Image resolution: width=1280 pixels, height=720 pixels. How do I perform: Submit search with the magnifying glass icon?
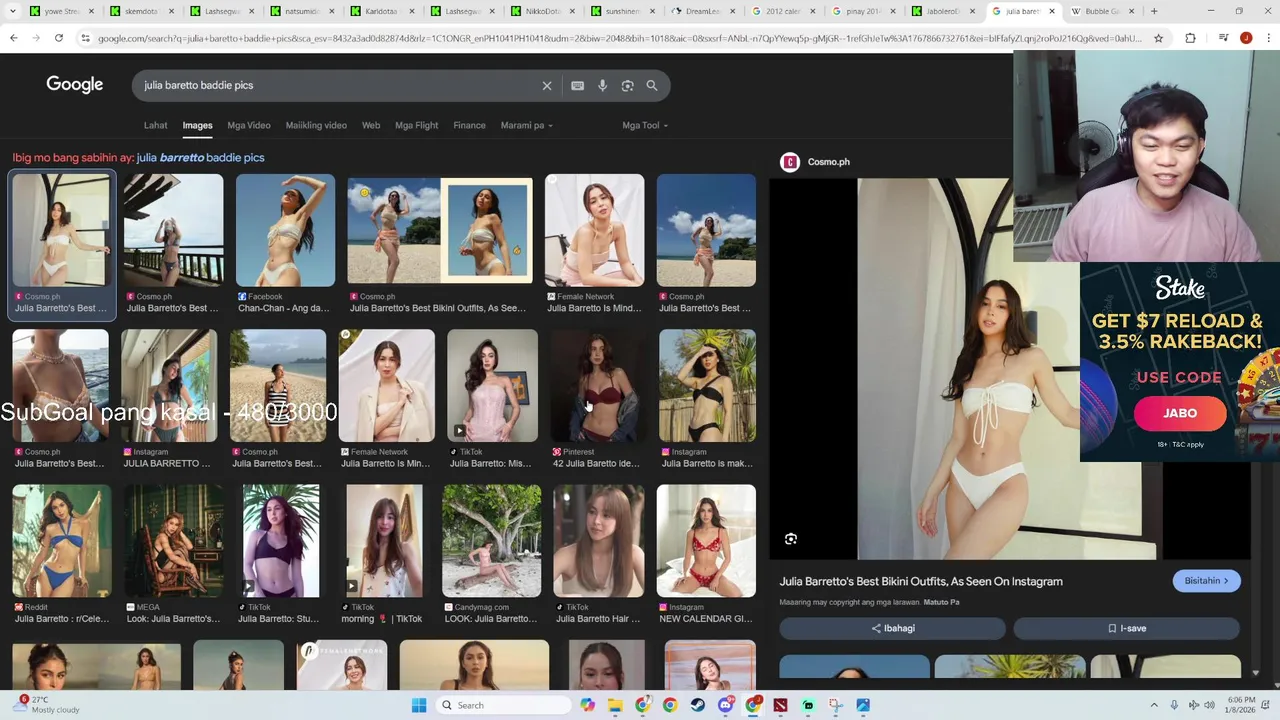[x=652, y=86]
